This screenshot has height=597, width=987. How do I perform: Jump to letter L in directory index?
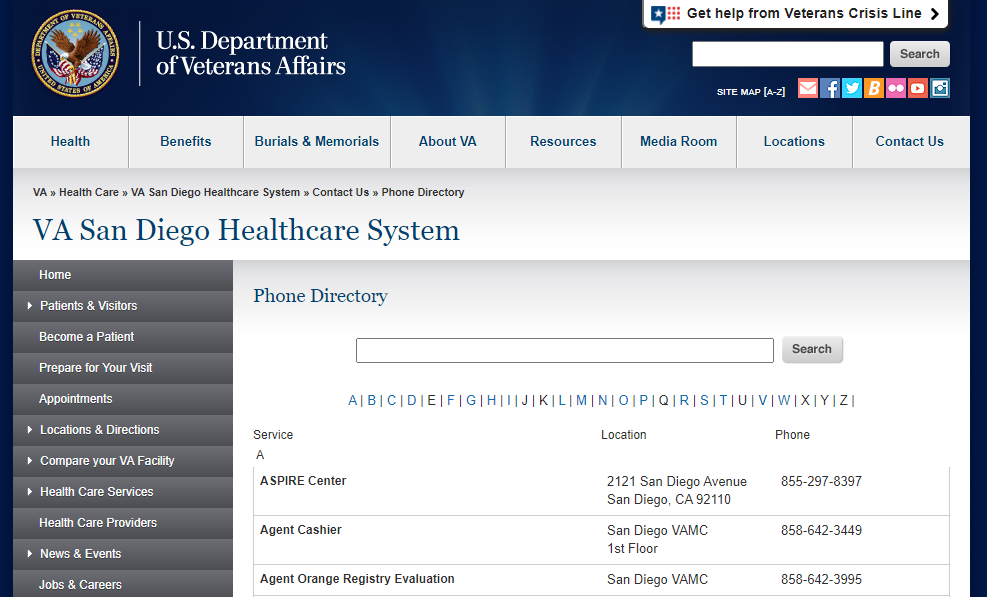pos(562,401)
